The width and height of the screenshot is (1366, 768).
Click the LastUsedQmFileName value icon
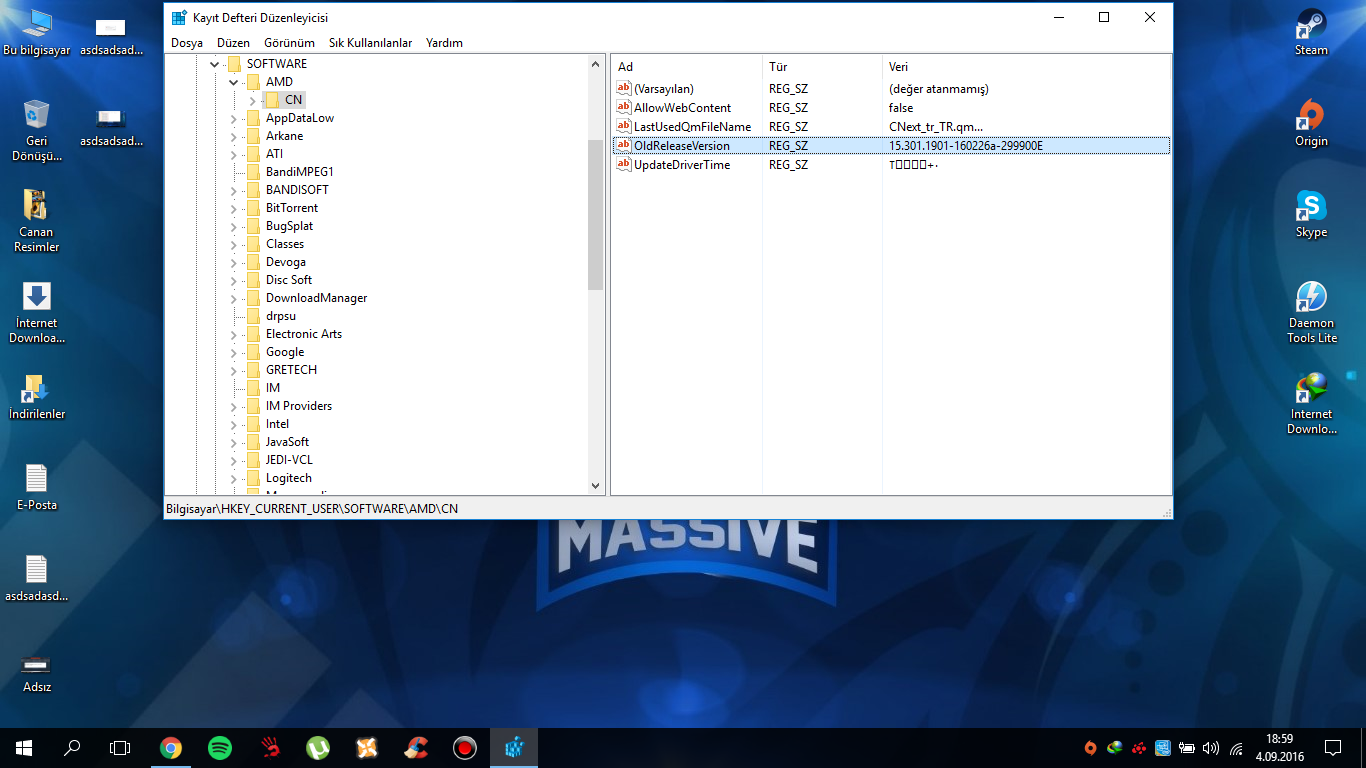624,127
